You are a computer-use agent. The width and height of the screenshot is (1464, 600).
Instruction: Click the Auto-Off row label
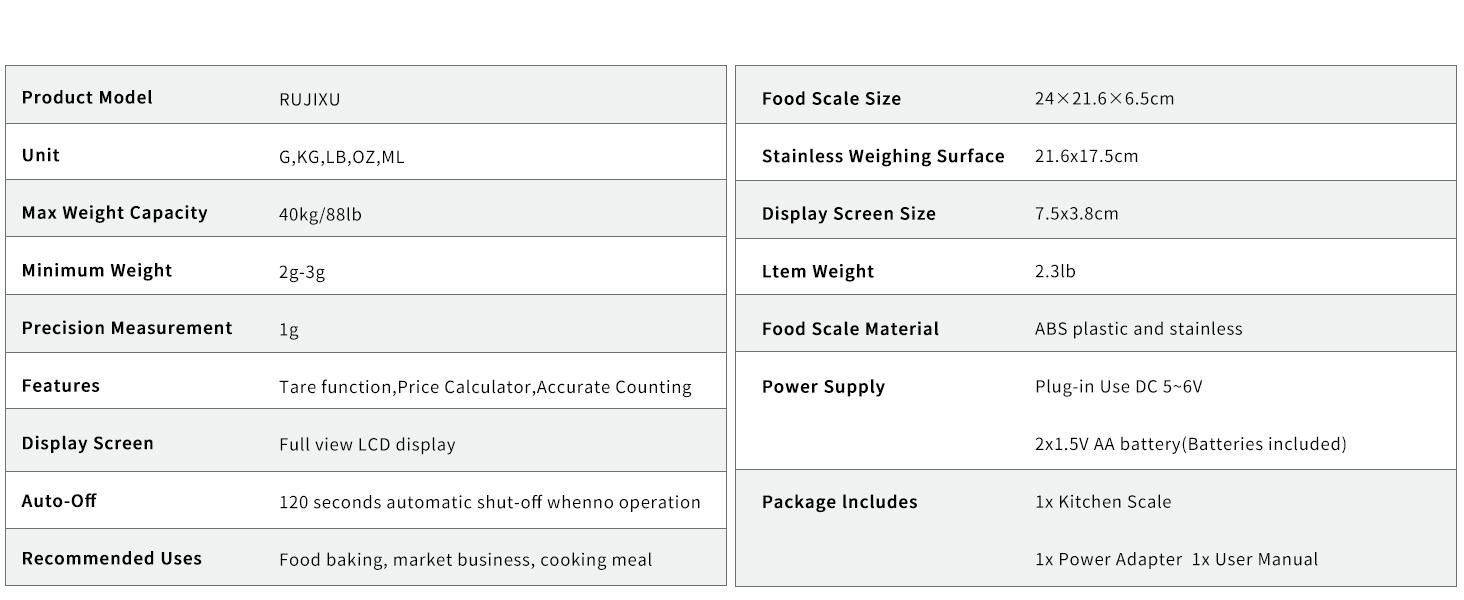pos(59,500)
